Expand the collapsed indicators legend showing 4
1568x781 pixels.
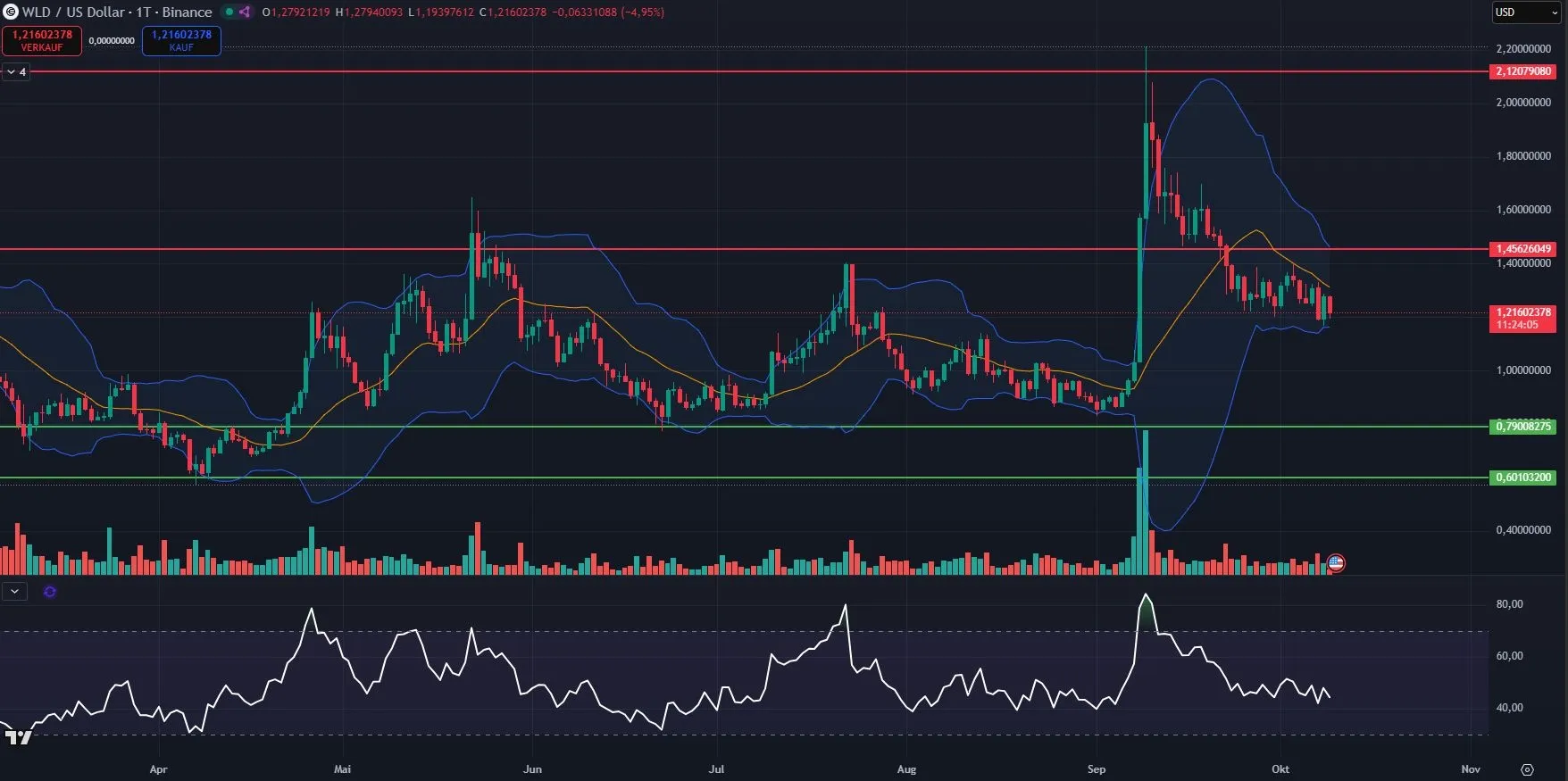[x=16, y=72]
